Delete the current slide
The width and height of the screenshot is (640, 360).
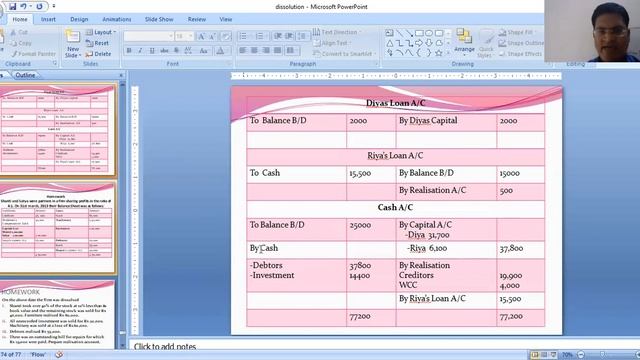pos(98,53)
